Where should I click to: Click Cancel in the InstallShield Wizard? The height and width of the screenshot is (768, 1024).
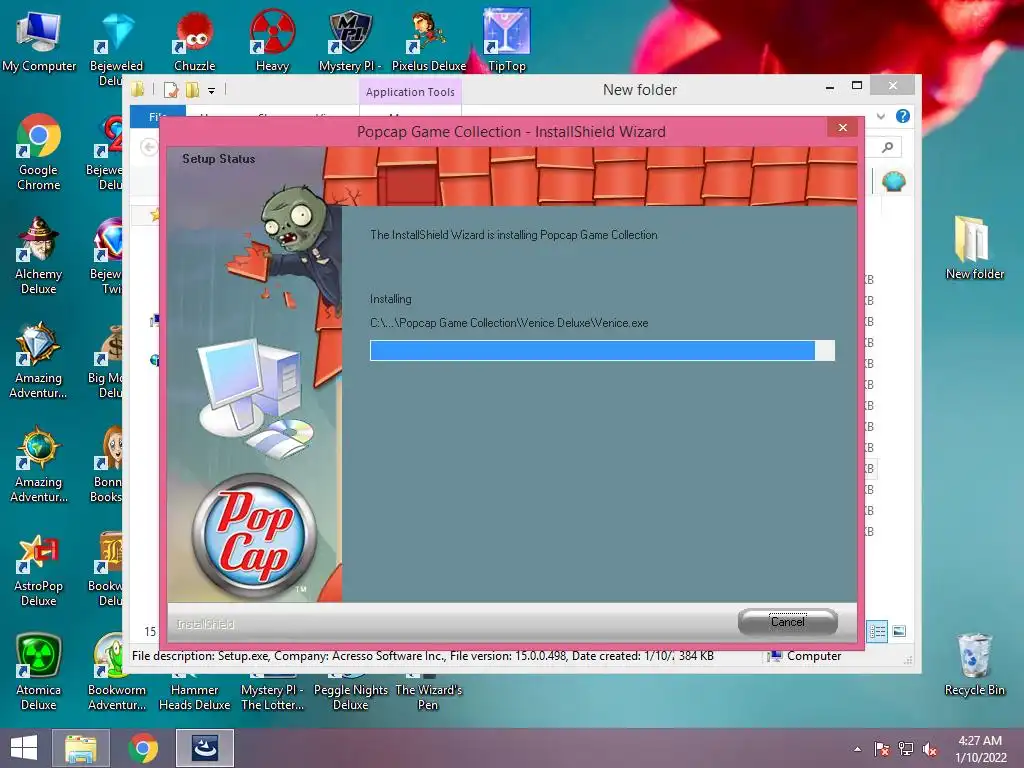(x=788, y=622)
